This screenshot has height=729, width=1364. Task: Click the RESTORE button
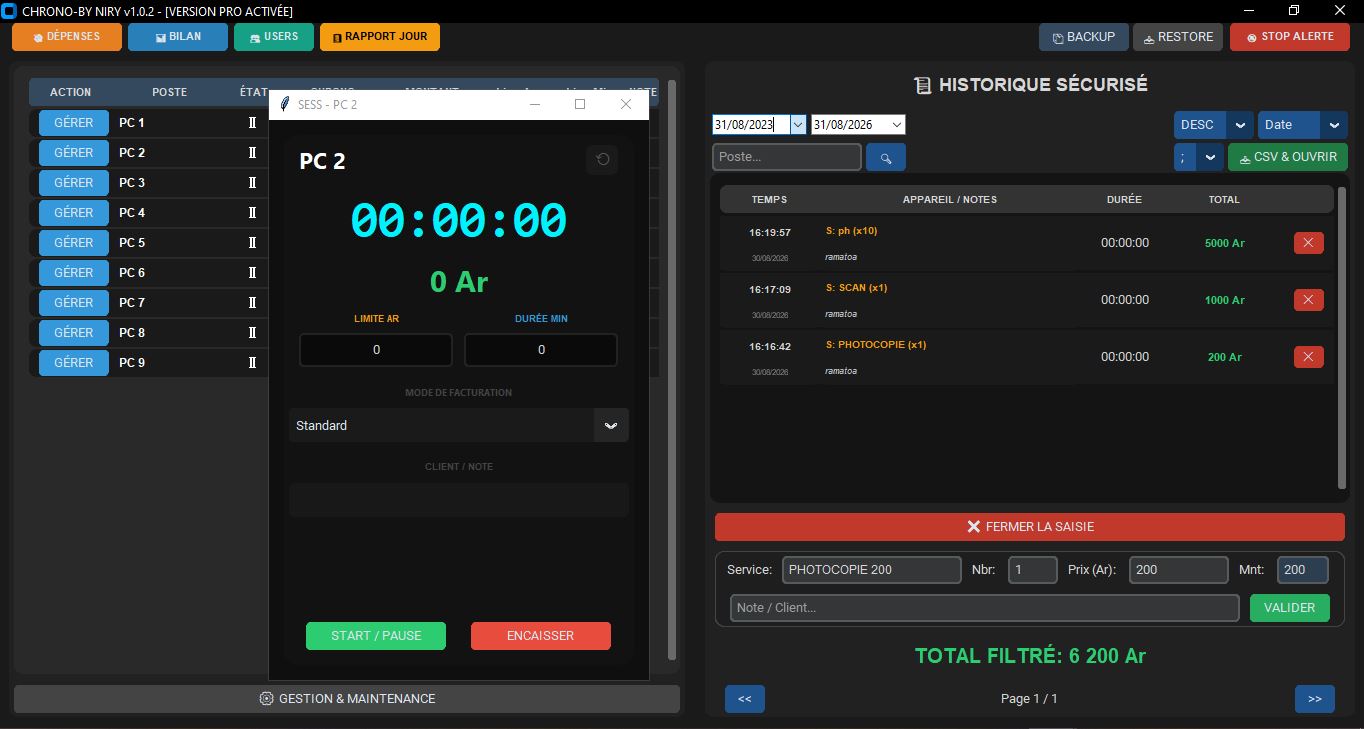(1178, 37)
